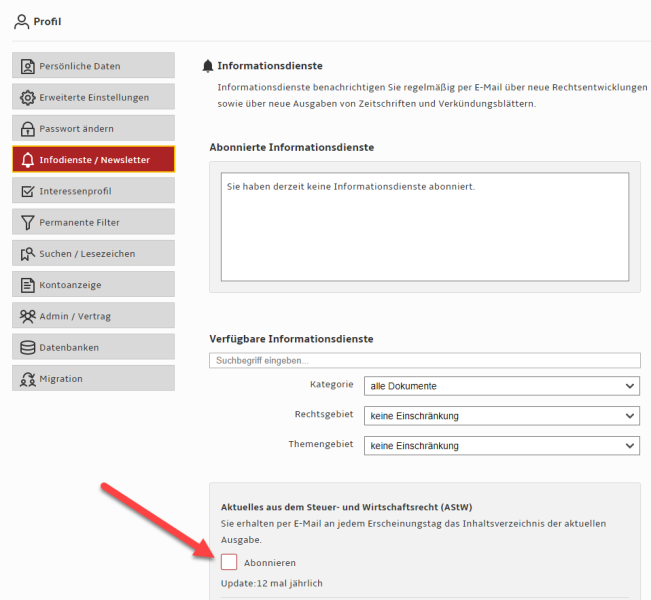
Task: Open Suchen / Lesezeichen menu entry
Action: click(93, 253)
